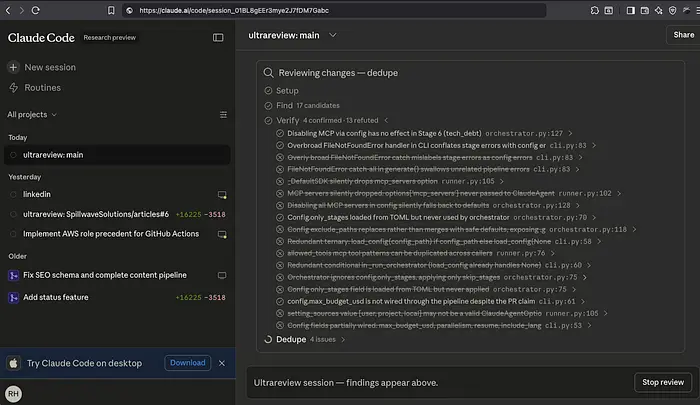Open the RH user avatar
Viewport: 700px width, 405px height.
(13, 393)
